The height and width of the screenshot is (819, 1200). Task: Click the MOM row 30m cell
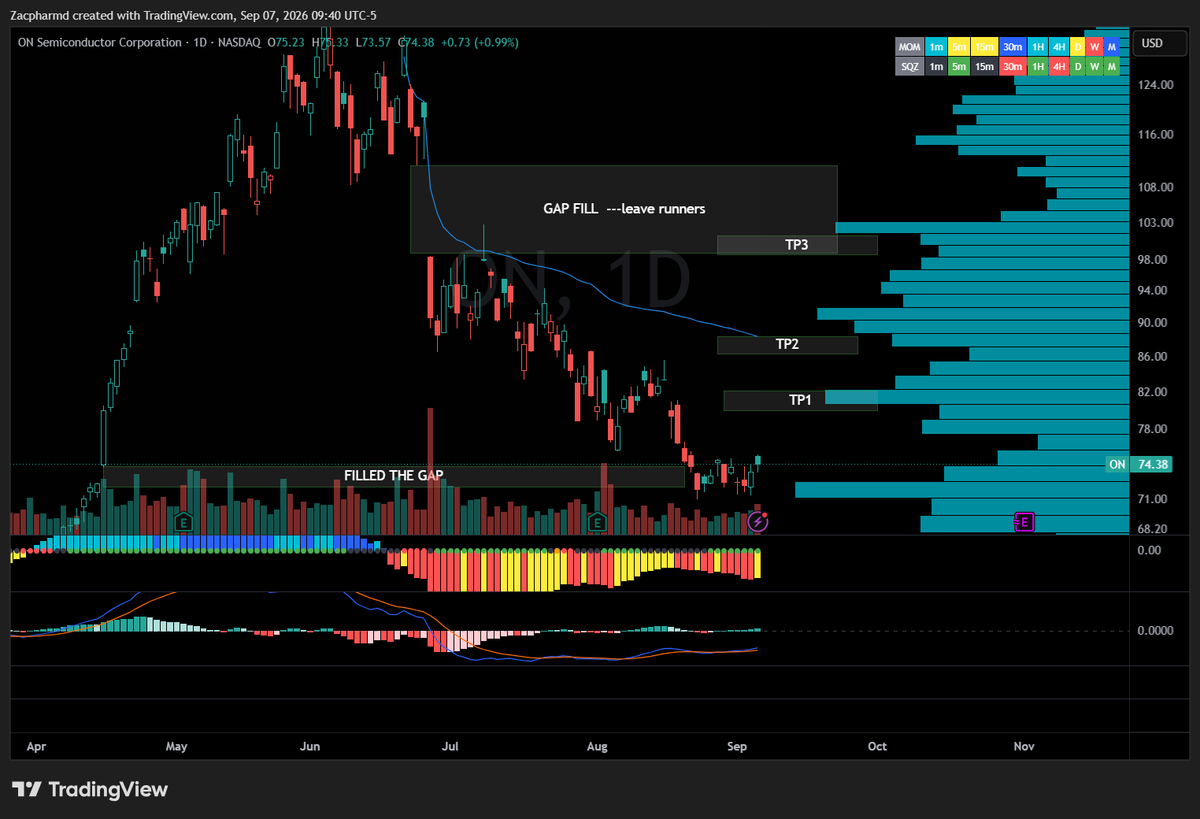(x=1011, y=47)
